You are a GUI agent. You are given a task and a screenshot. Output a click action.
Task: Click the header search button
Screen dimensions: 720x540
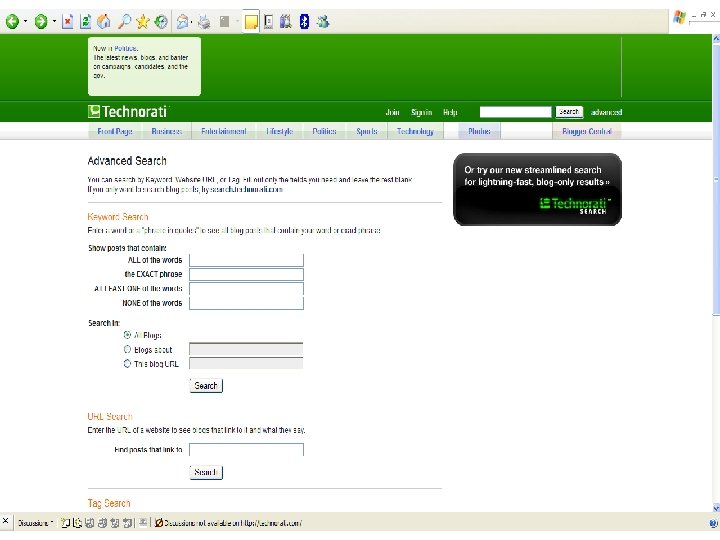coord(569,112)
